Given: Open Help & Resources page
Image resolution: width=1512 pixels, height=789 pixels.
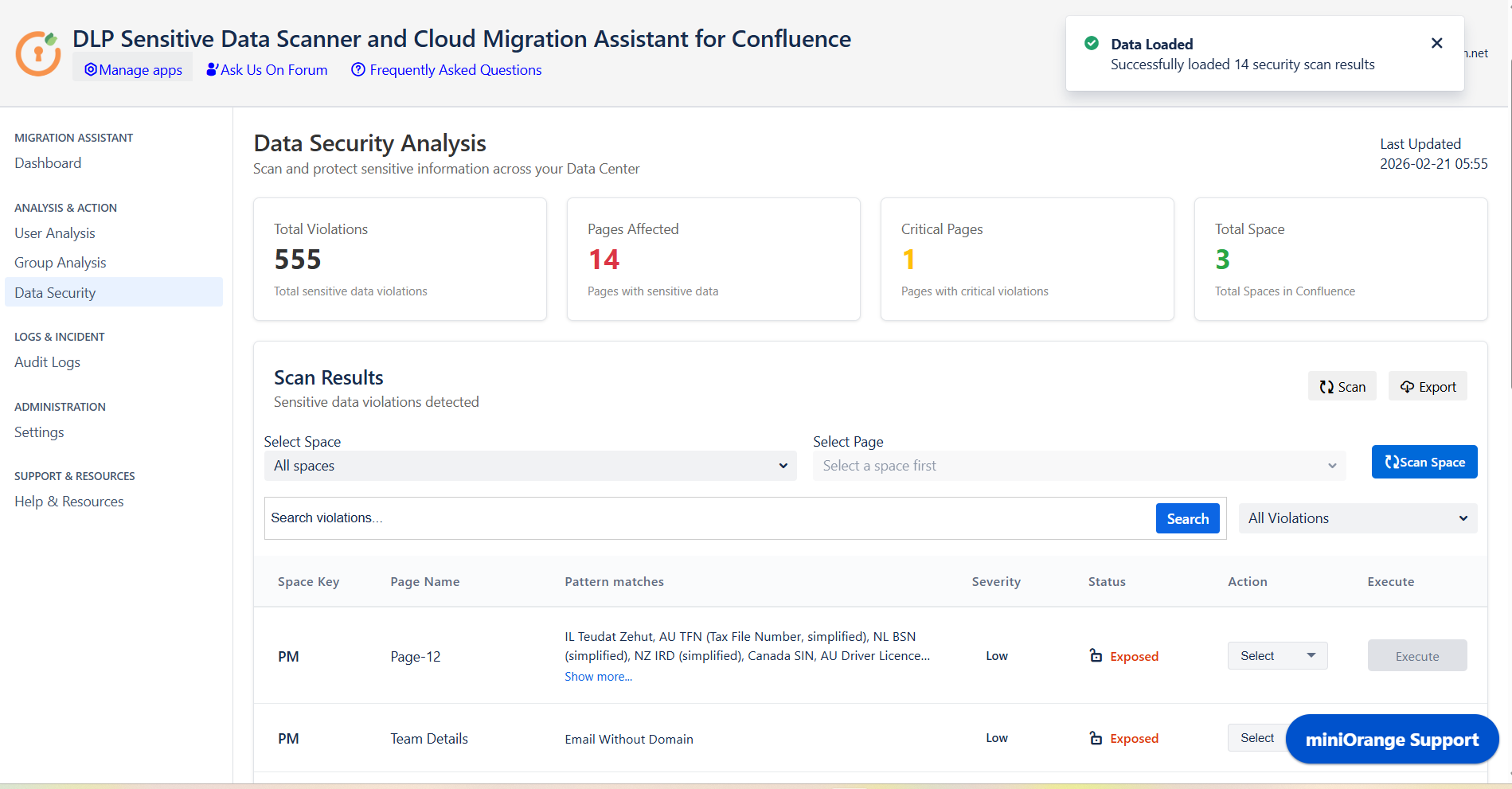Looking at the screenshot, I should point(69,502).
